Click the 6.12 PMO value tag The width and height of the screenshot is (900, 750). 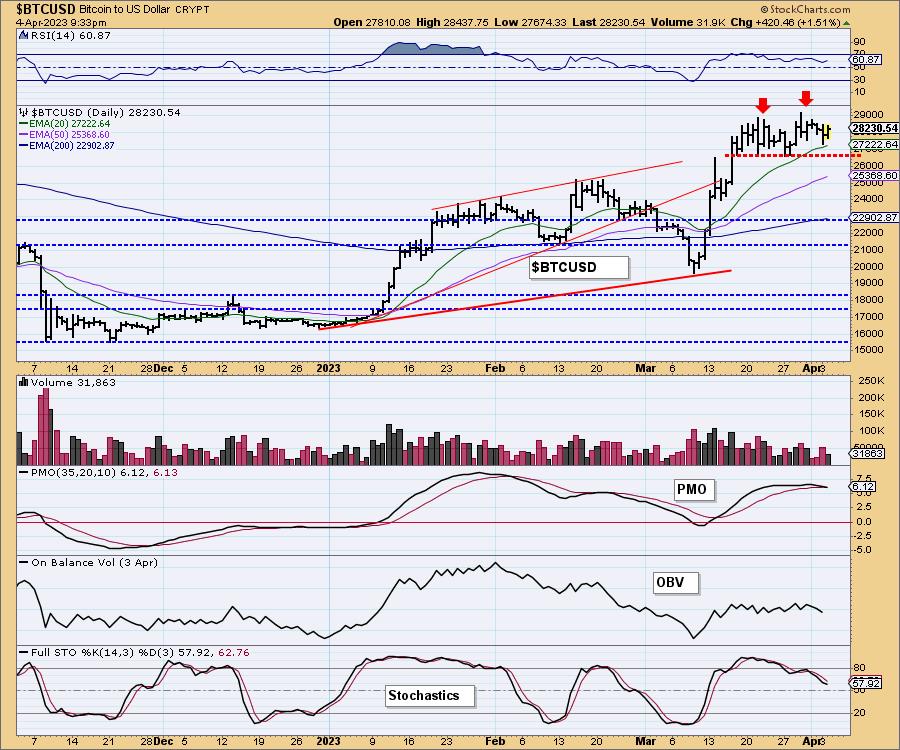point(863,487)
